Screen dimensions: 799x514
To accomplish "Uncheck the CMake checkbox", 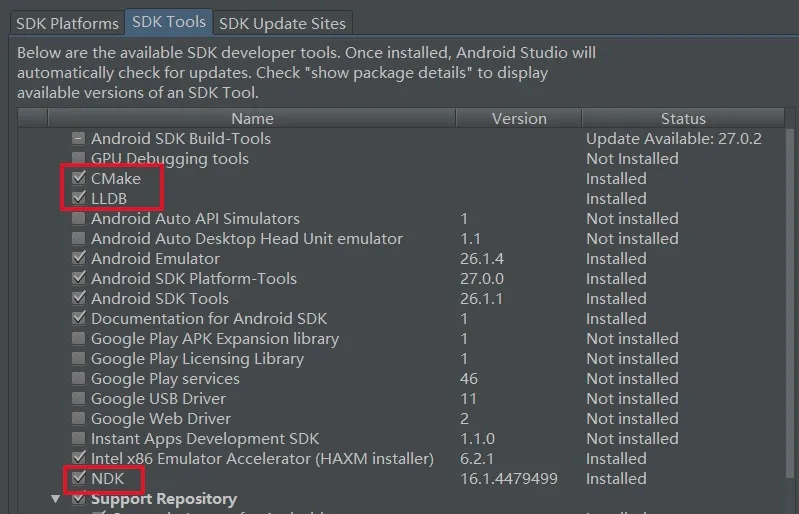I will coord(79,179).
